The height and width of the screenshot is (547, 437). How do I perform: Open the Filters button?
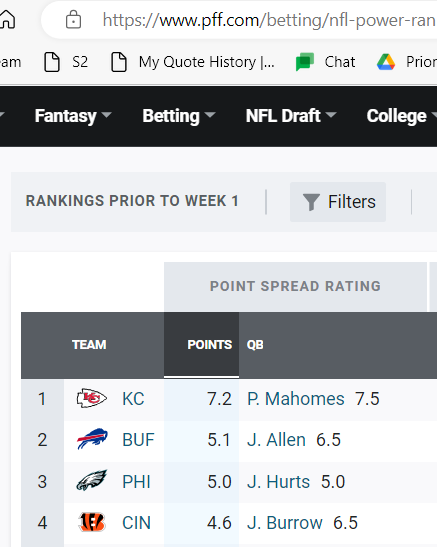[338, 202]
